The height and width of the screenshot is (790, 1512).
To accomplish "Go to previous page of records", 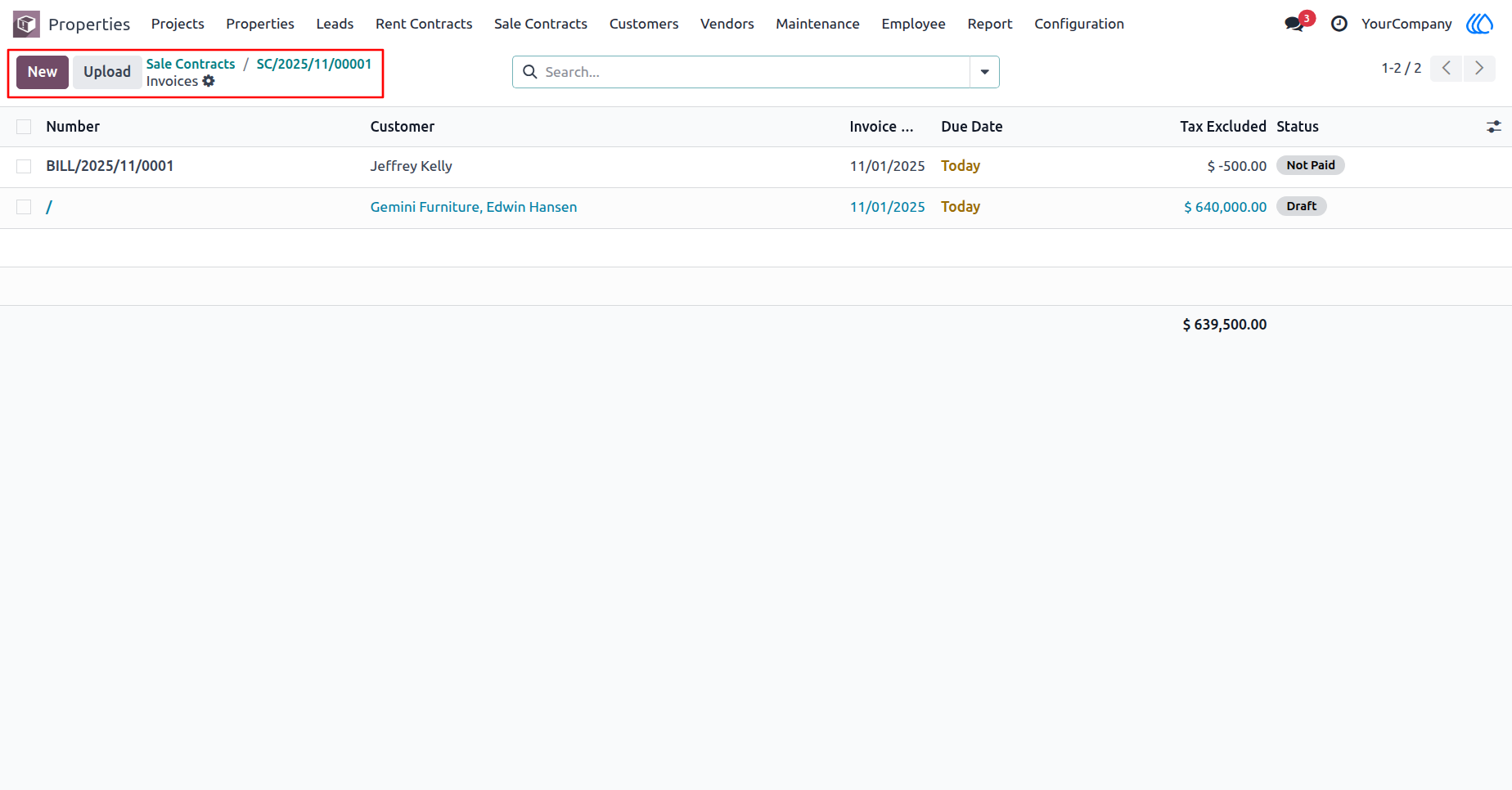I will click(1447, 68).
